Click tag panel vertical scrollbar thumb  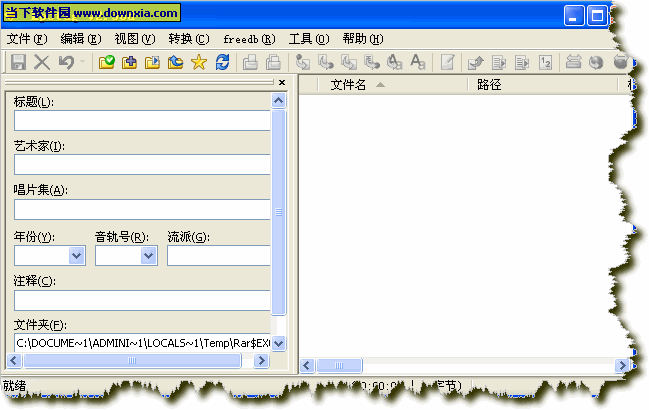279,212
